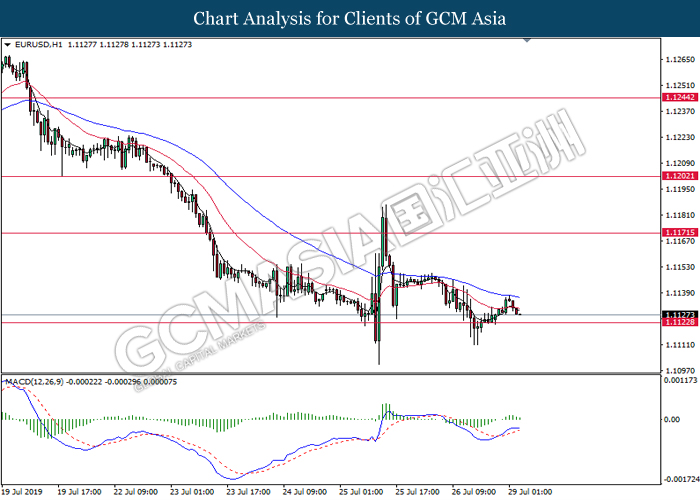Click the 22 Jul 09:00 time label
700x500 pixels.
click(x=136, y=492)
